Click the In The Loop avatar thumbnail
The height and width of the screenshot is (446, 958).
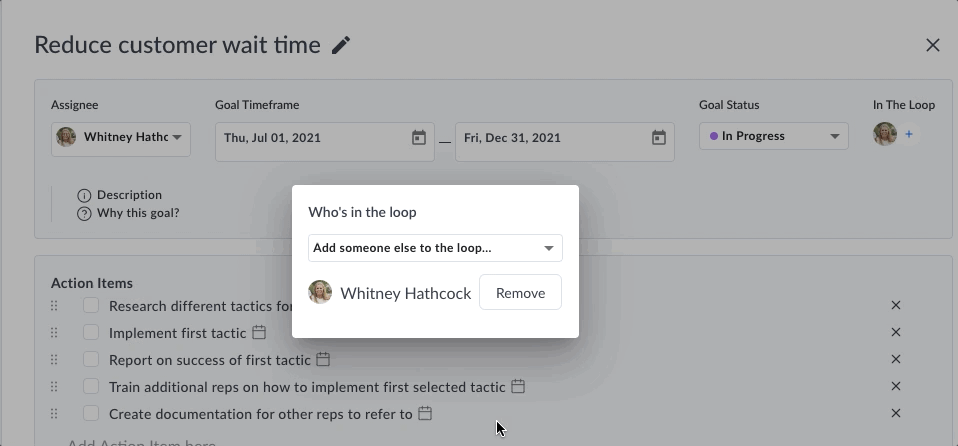pos(885,134)
